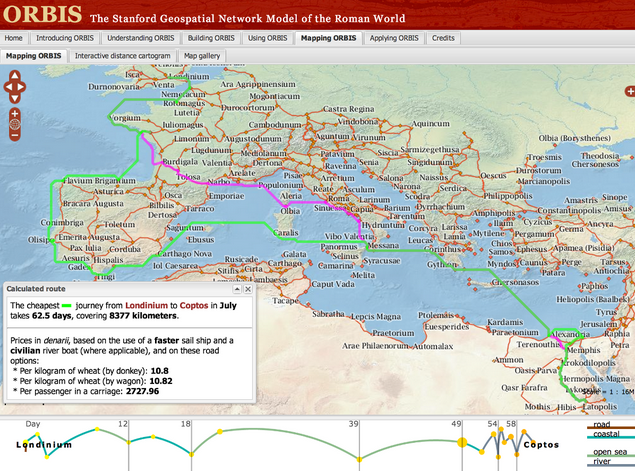
Task: Click Vindobona on the map
Action: (358, 121)
